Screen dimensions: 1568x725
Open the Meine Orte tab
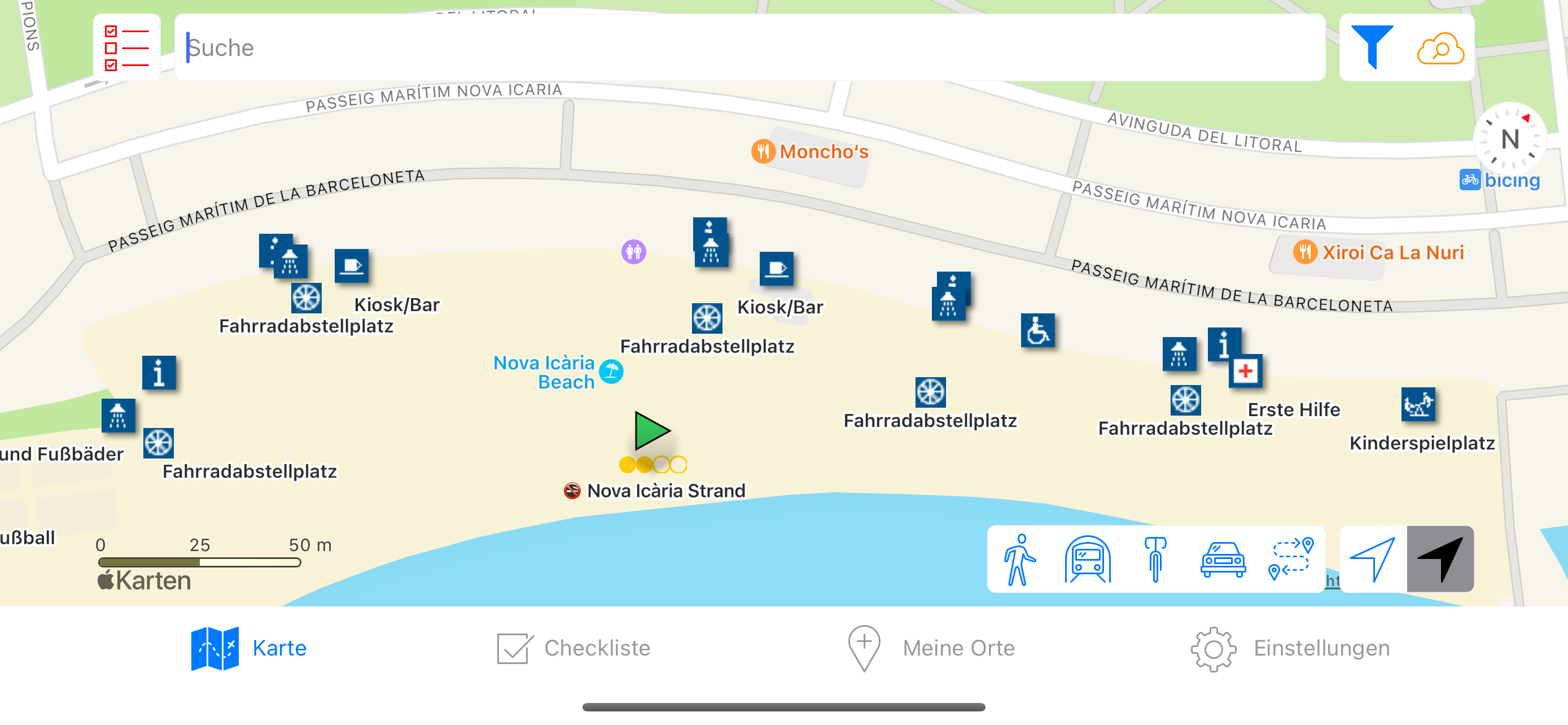931,648
